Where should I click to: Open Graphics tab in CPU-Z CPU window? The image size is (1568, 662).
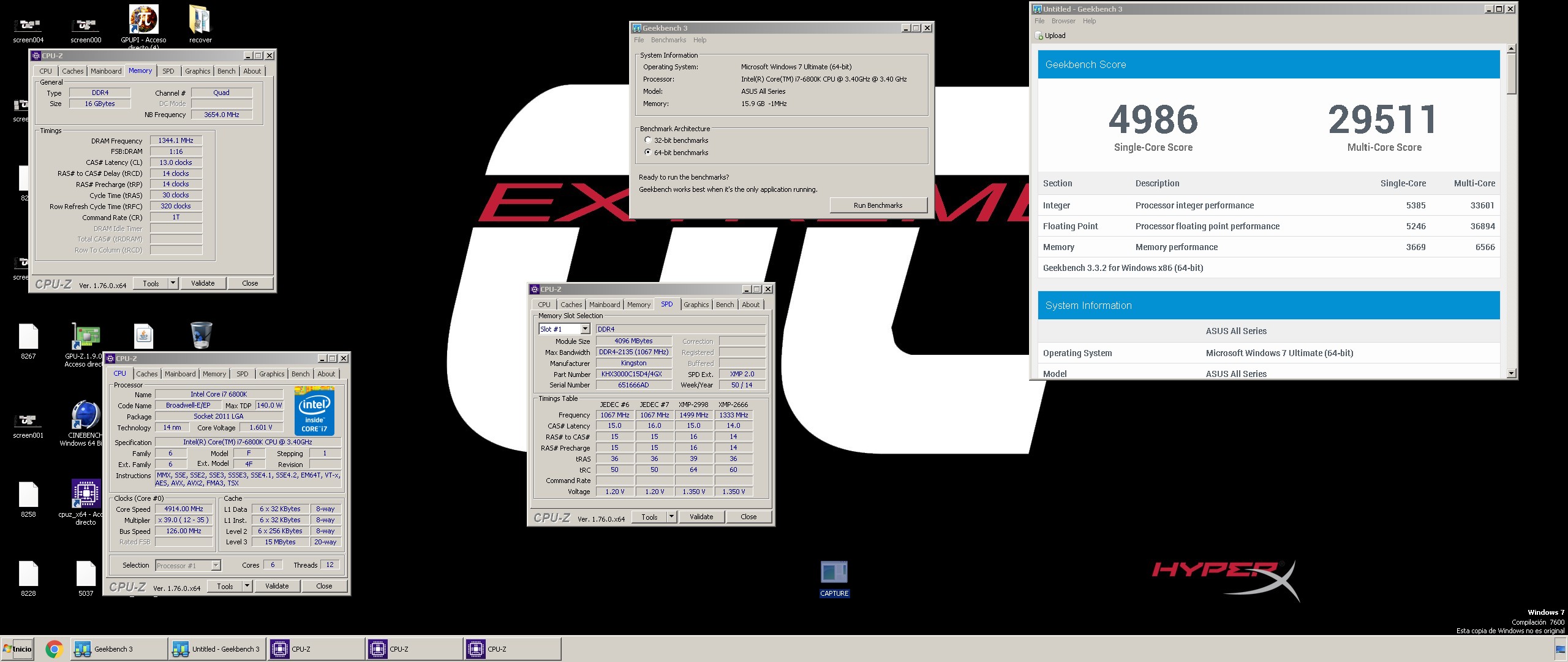[271, 374]
